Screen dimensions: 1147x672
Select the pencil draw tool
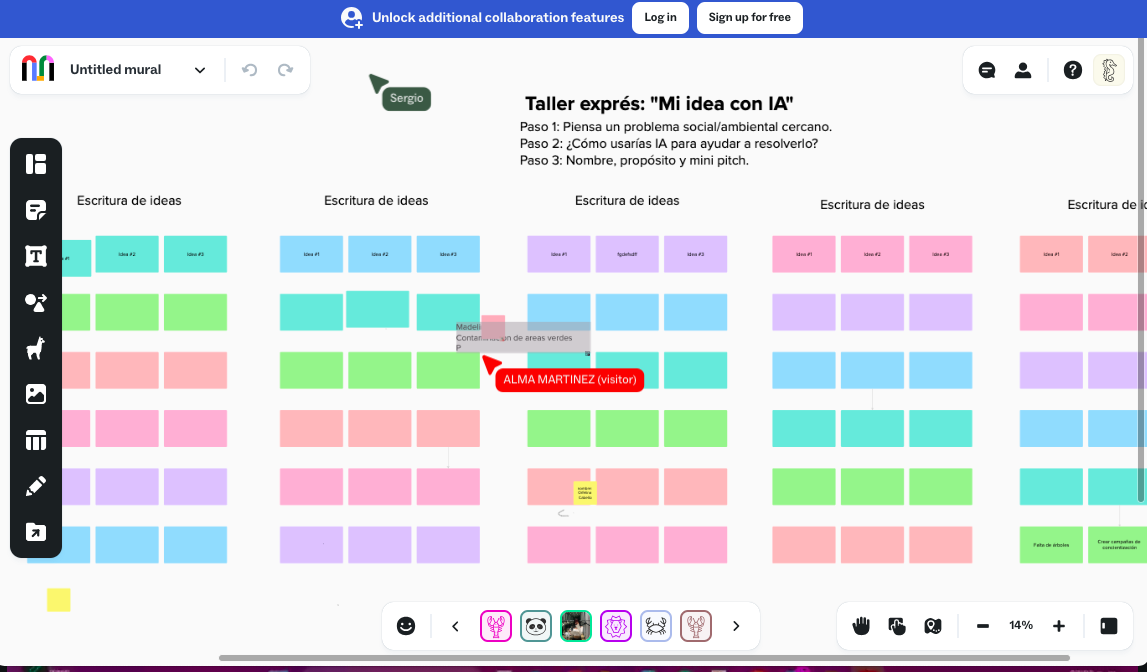(x=36, y=487)
